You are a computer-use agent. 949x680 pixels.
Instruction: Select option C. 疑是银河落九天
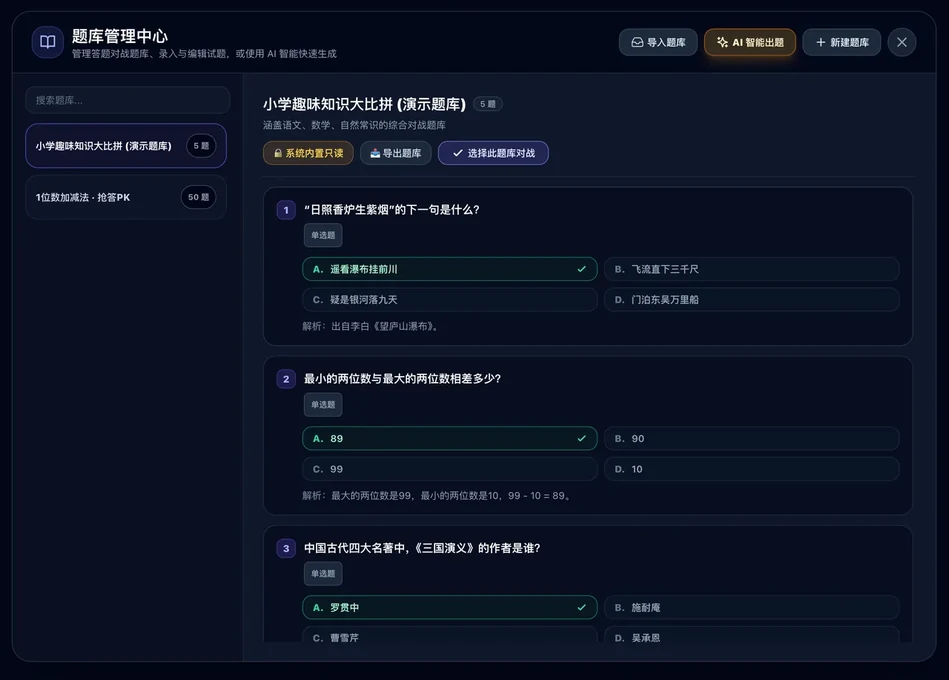click(450, 299)
